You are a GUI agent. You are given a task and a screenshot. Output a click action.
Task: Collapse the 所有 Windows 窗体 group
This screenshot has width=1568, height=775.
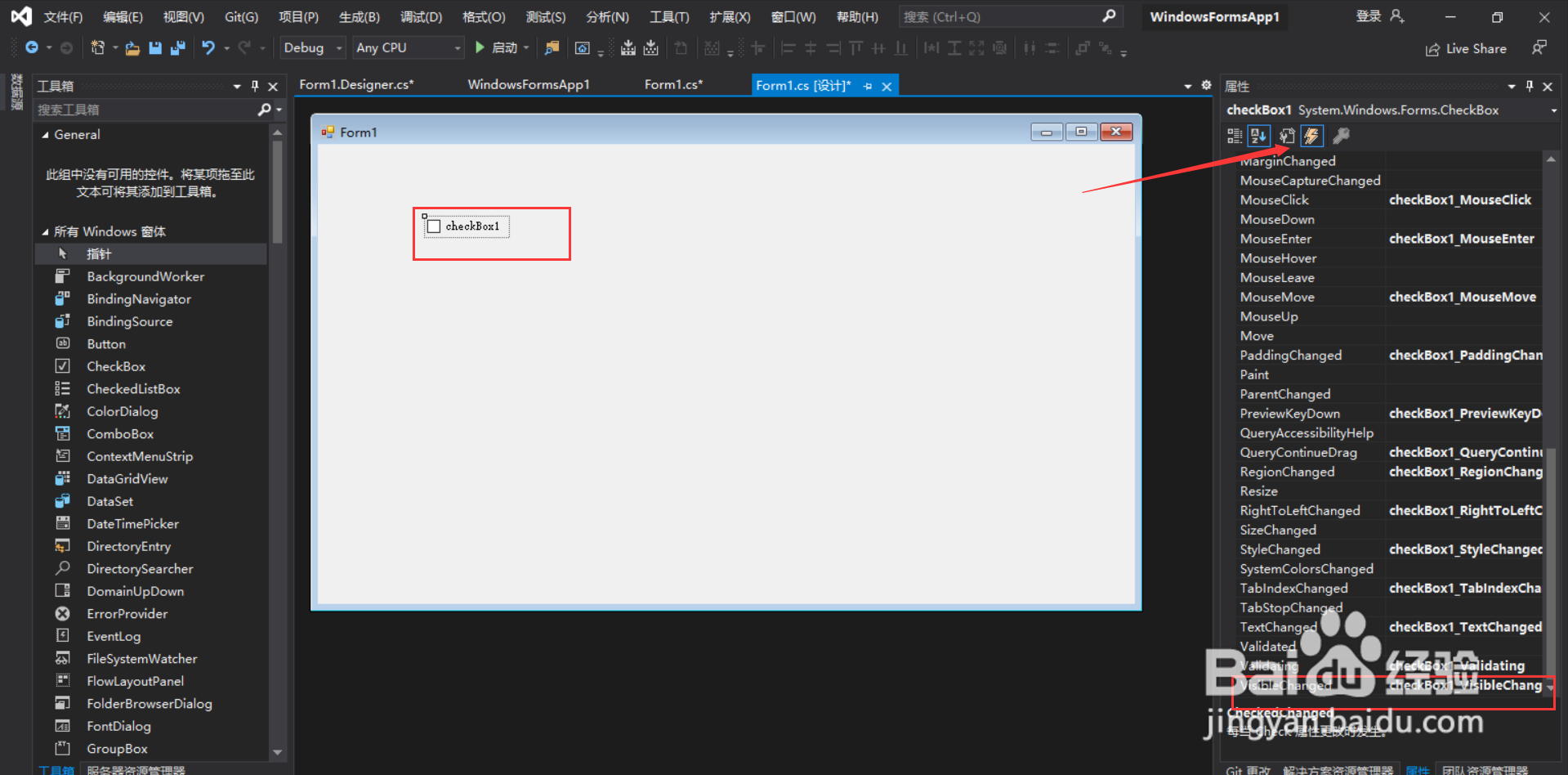pos(45,232)
